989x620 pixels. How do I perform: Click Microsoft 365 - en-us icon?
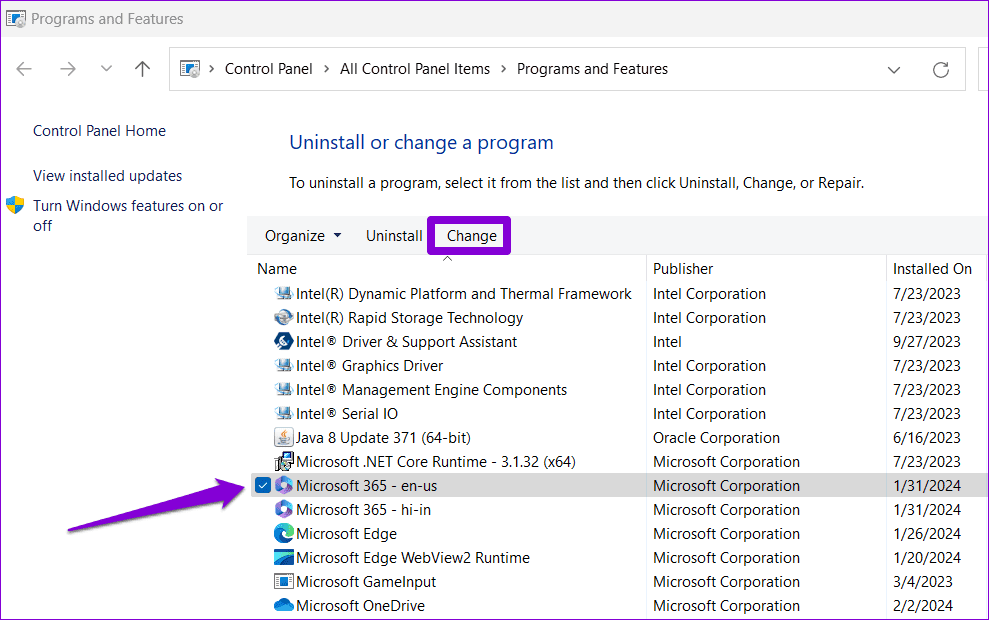tap(284, 485)
